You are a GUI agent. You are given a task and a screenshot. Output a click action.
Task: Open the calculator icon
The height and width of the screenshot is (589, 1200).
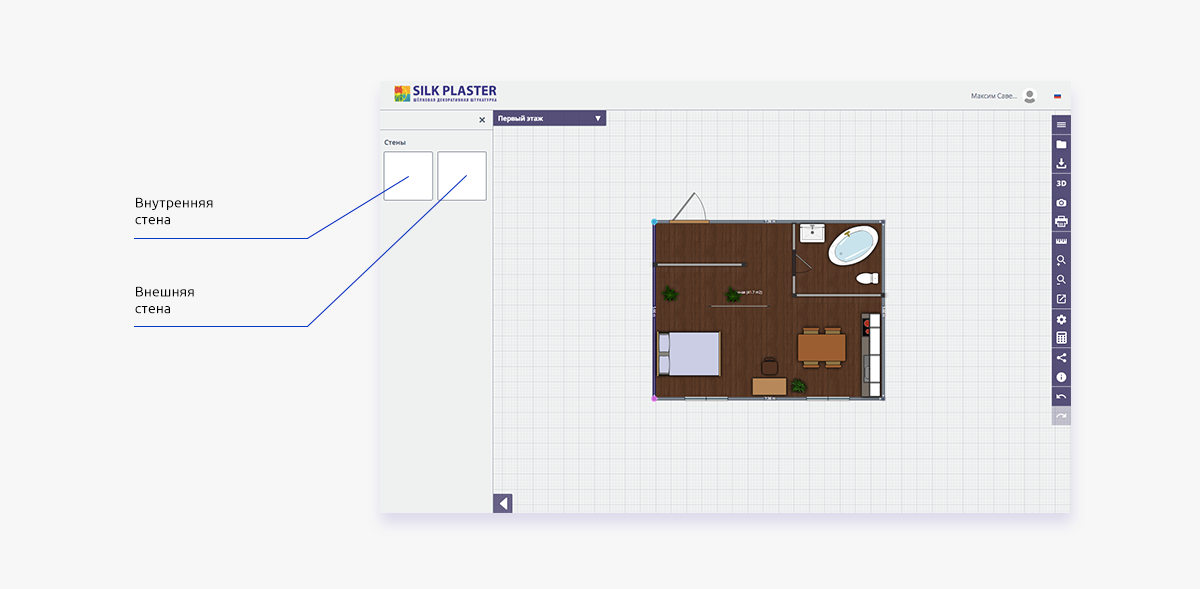1061,338
